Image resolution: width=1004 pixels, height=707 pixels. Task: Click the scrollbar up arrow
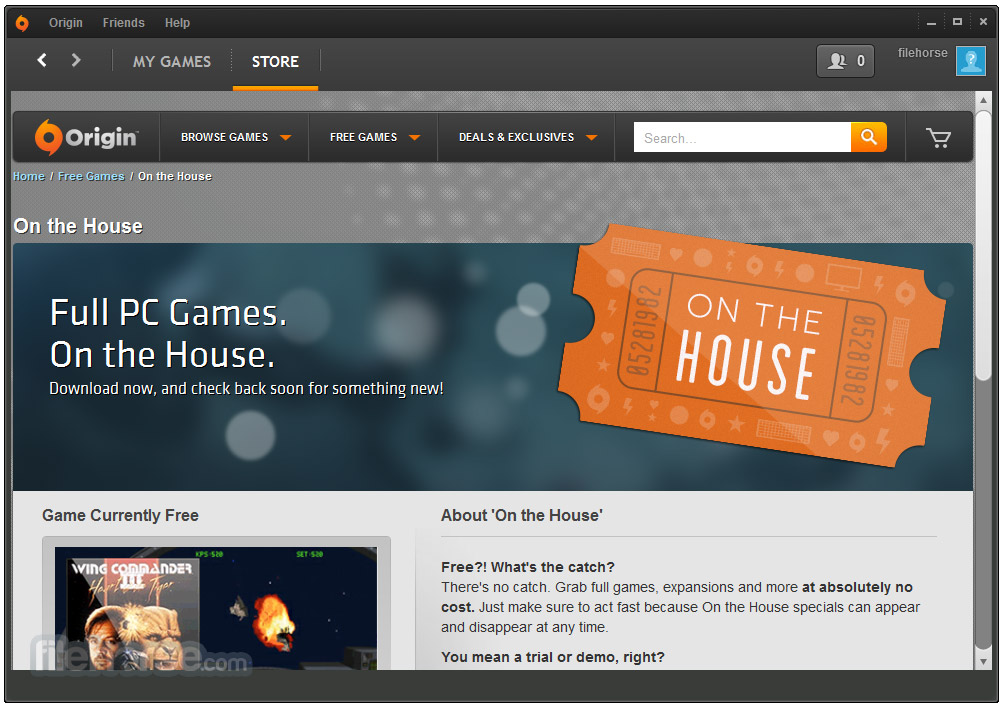pyautogui.click(x=984, y=101)
